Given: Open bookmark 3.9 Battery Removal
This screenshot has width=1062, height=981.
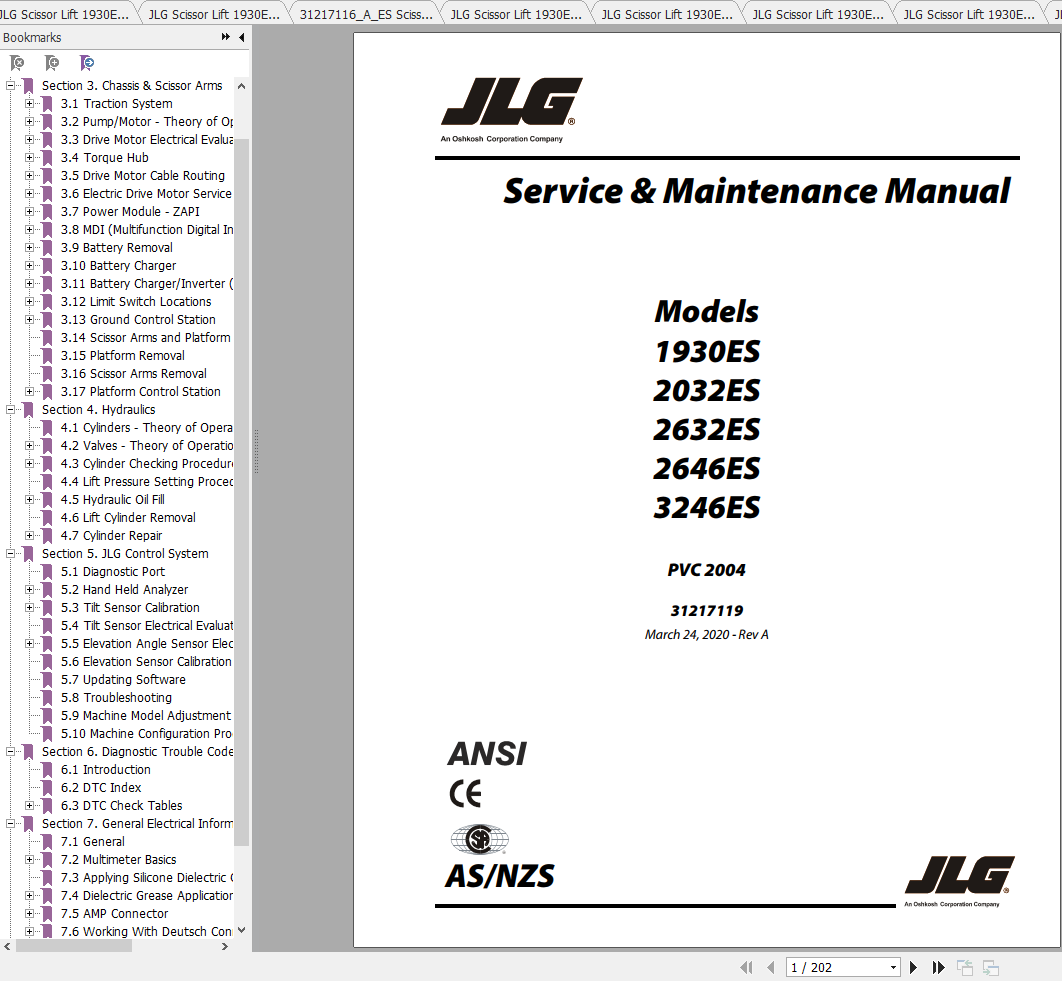Looking at the screenshot, I should (116, 248).
